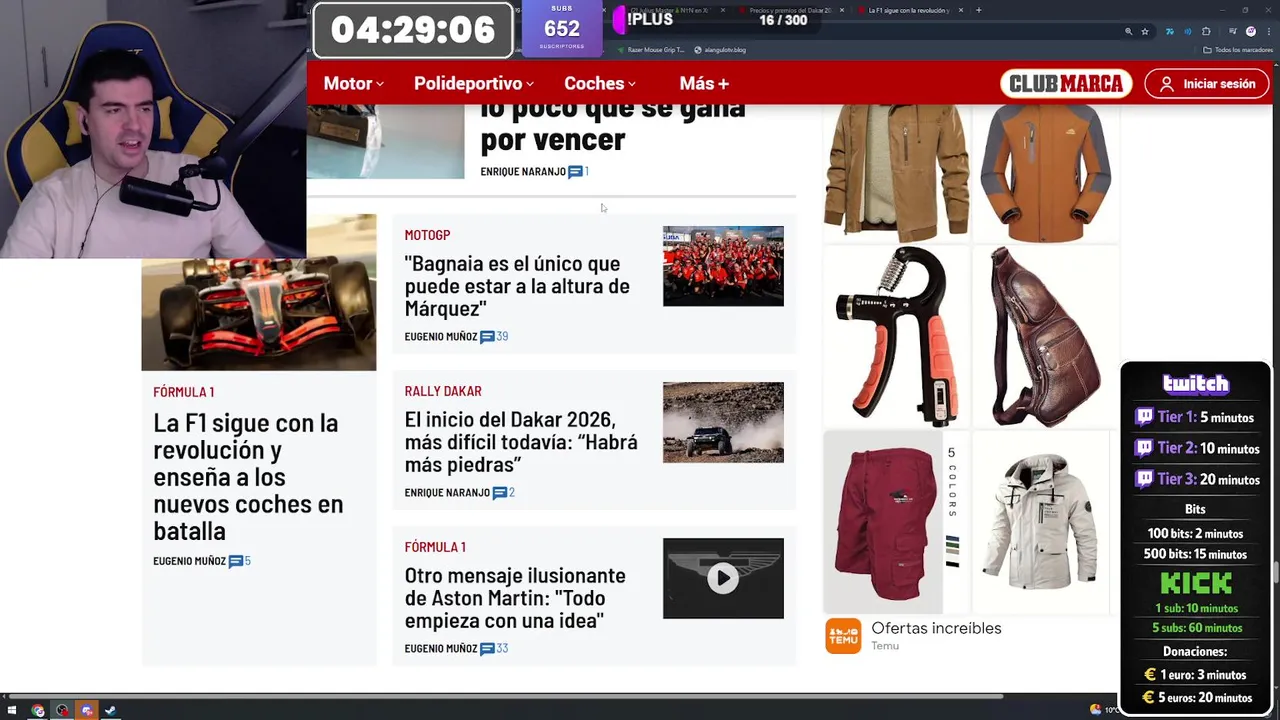Screen dimensions: 1280x720
Task: Play the Aston Martin video thumbnail
Action: pos(723,578)
